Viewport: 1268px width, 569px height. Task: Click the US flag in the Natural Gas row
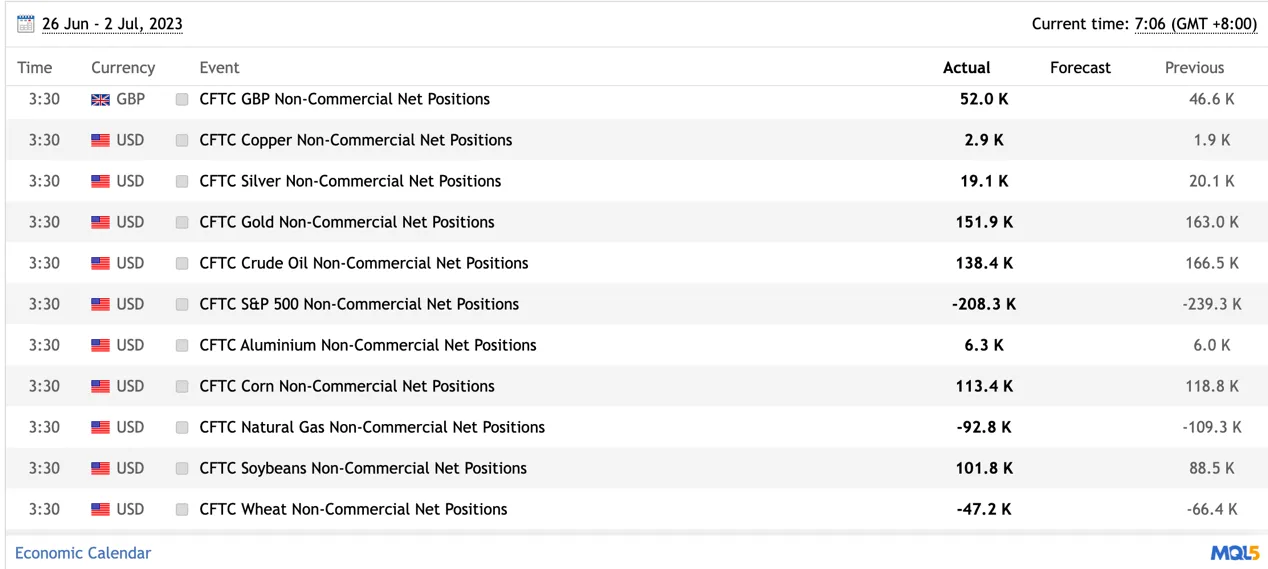click(101, 428)
